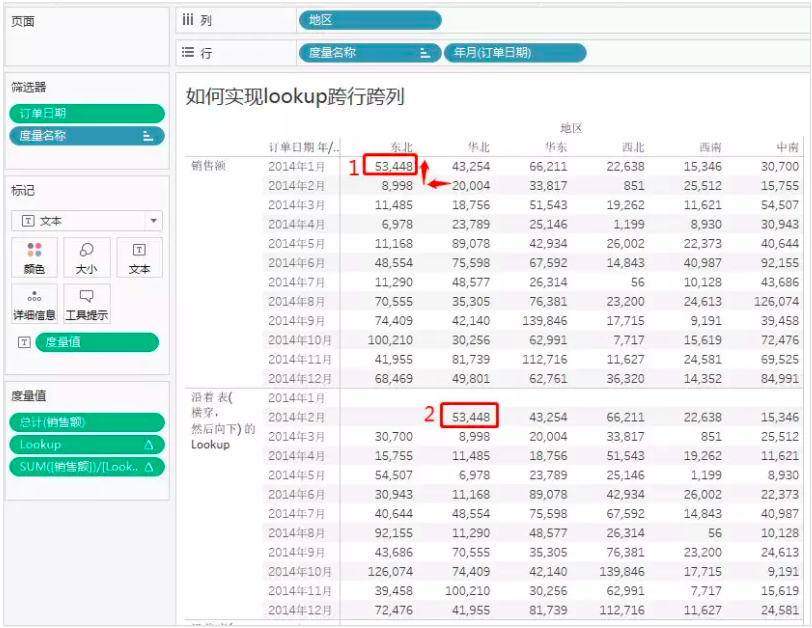Click the 销售额 row header label
The width and height of the screenshot is (812, 628).
209,166
